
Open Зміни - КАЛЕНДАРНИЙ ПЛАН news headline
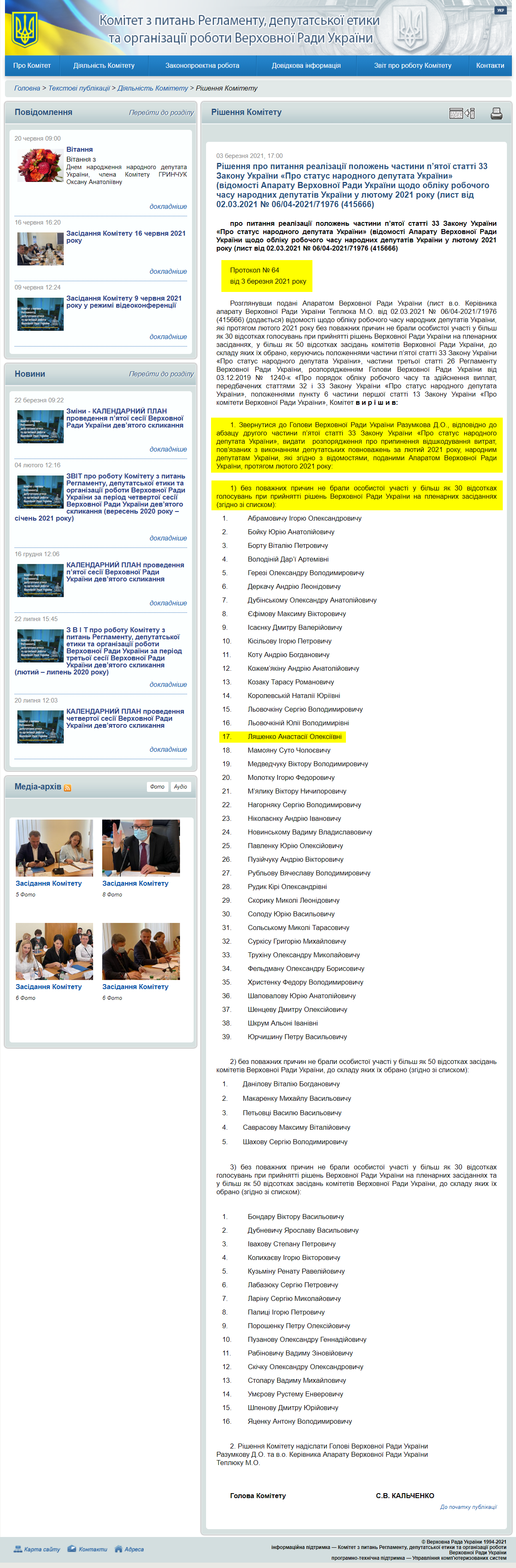(x=125, y=418)
